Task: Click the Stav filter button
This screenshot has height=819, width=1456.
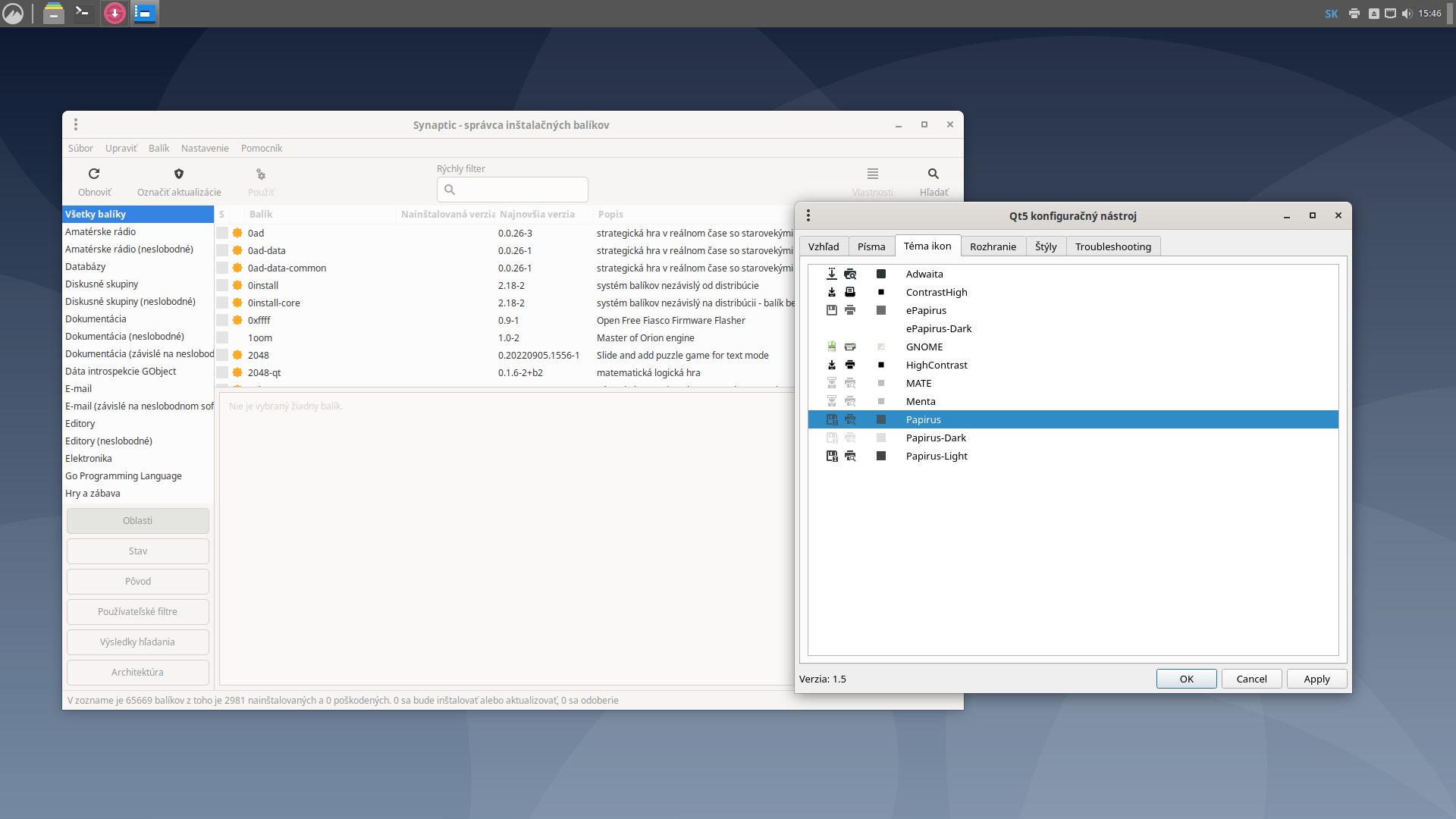Action: point(138,551)
